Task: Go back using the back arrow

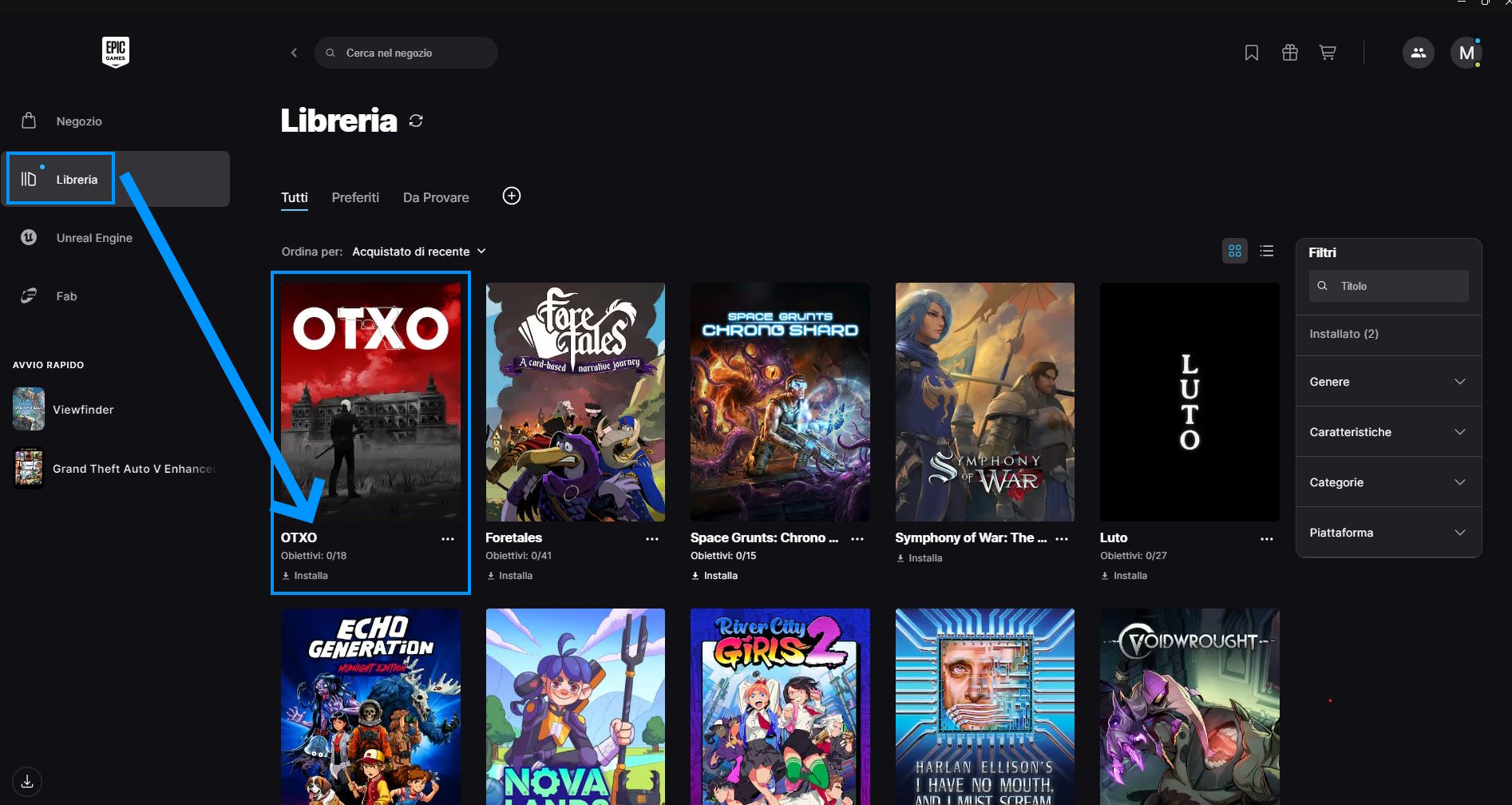Action: tap(294, 53)
